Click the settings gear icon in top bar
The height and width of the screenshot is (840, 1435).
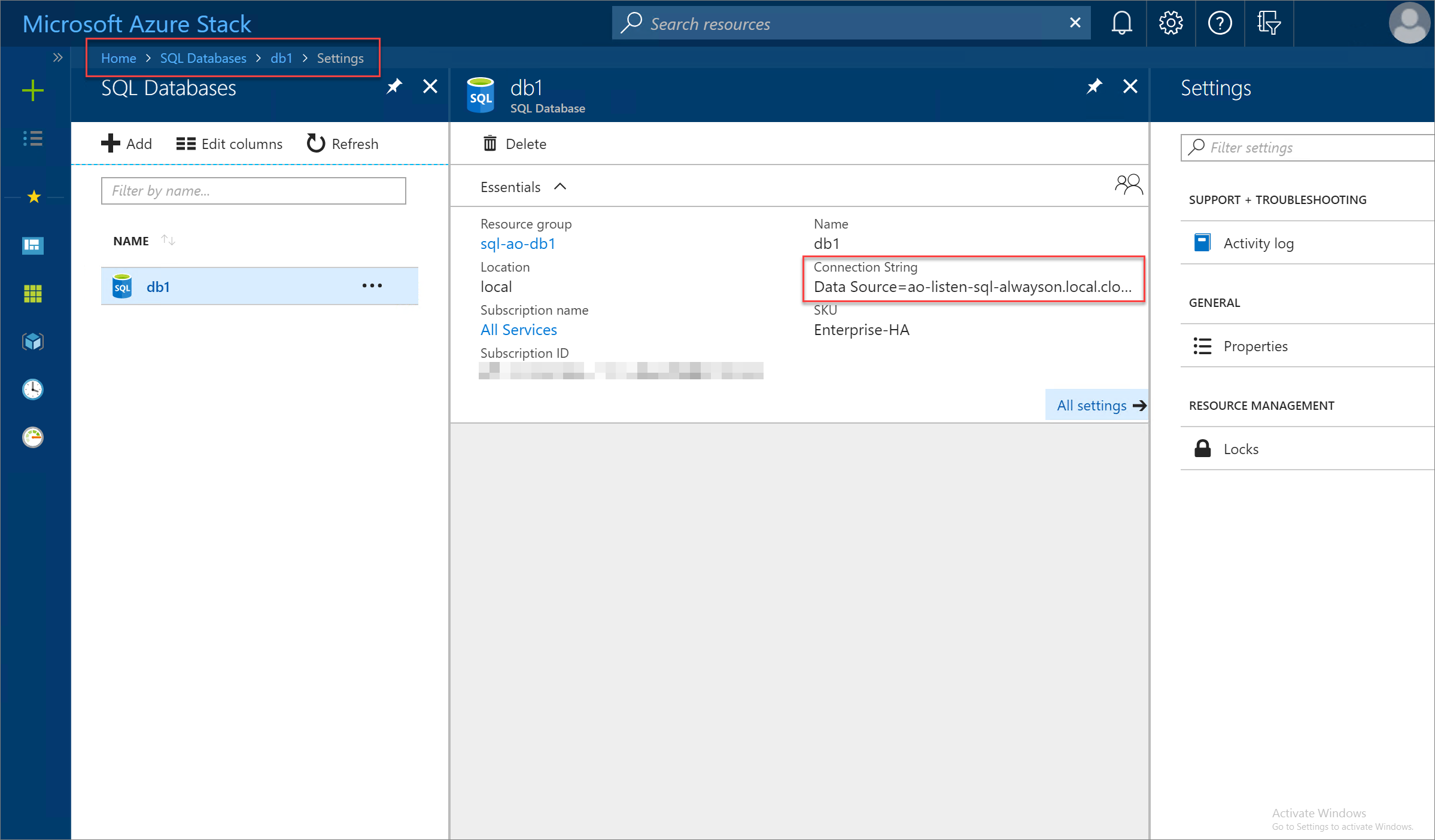point(1170,23)
